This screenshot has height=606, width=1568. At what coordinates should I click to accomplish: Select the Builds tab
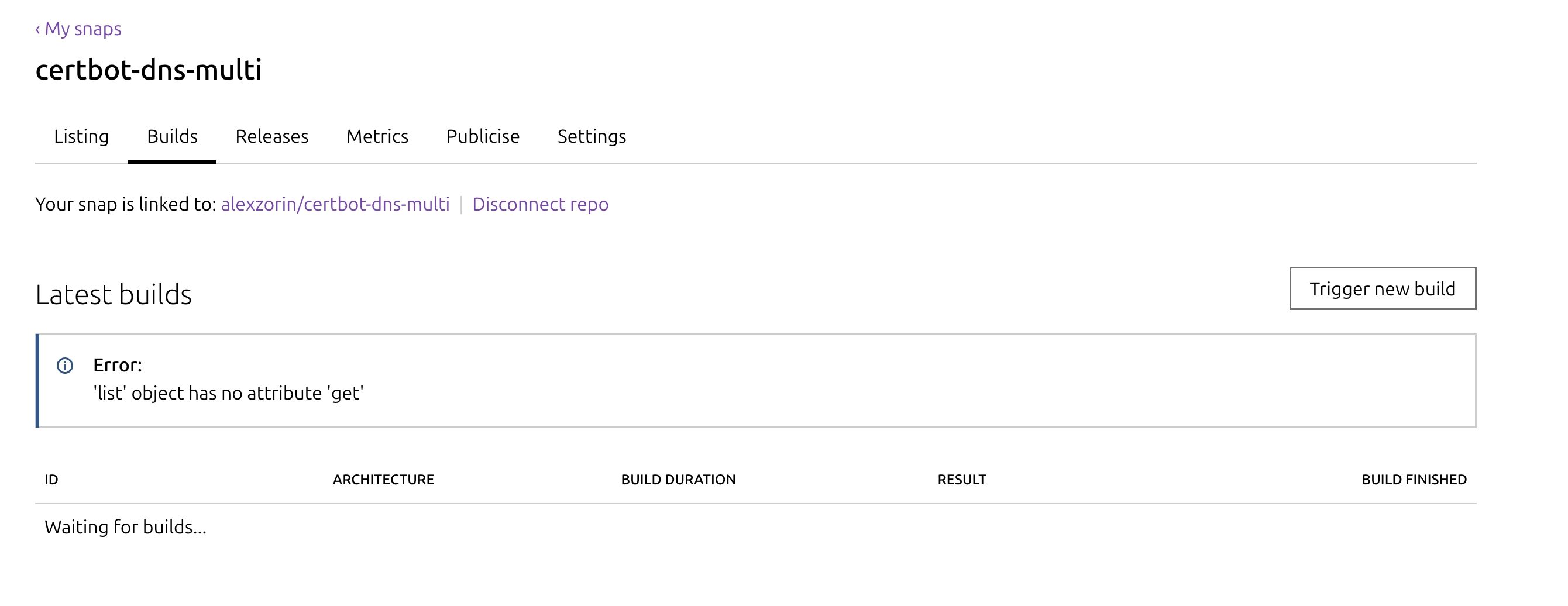172,136
